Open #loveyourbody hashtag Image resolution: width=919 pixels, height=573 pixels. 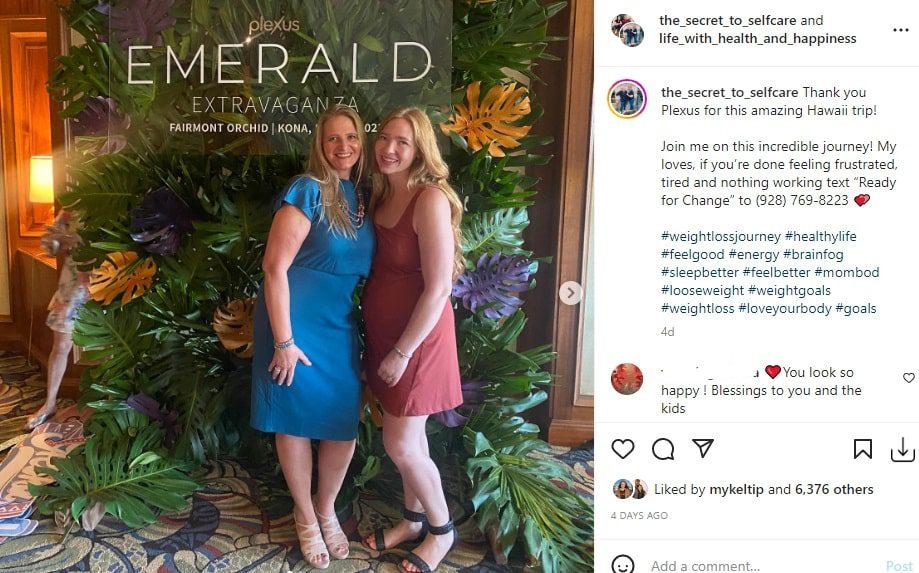pyautogui.click(x=785, y=309)
